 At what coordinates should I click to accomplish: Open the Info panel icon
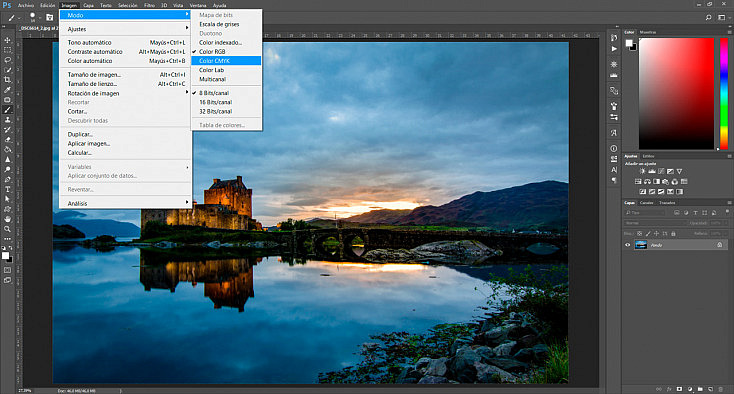coord(614,148)
